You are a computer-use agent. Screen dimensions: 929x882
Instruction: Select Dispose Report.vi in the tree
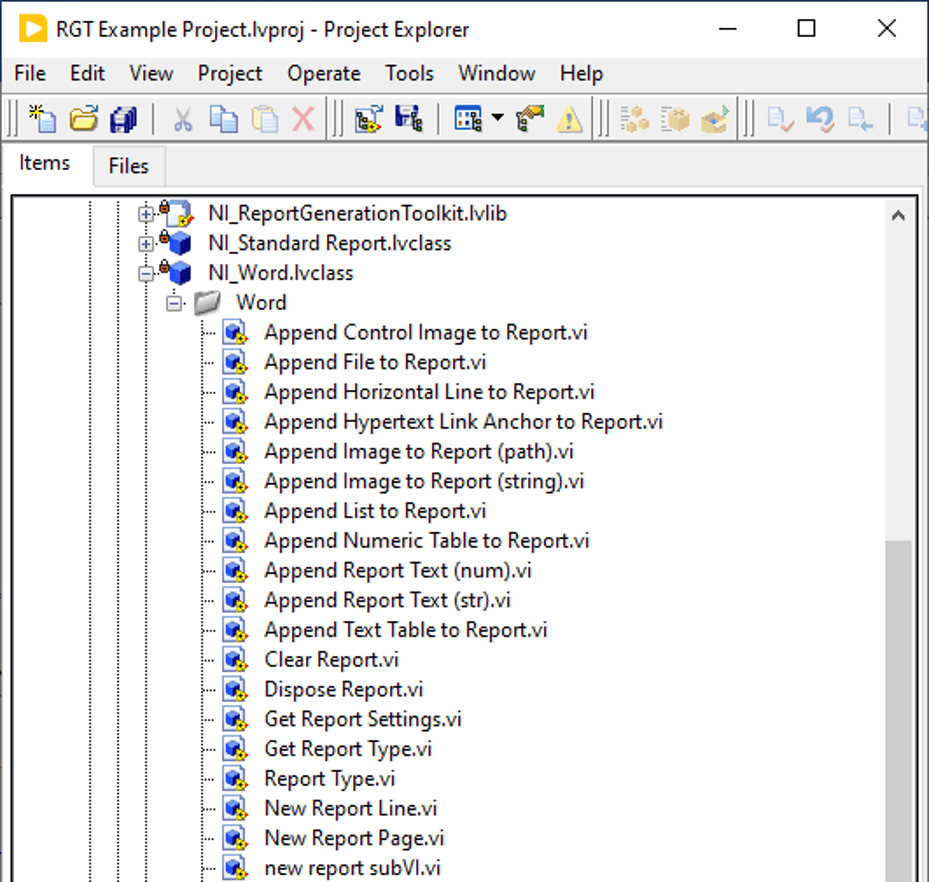pyautogui.click(x=344, y=689)
